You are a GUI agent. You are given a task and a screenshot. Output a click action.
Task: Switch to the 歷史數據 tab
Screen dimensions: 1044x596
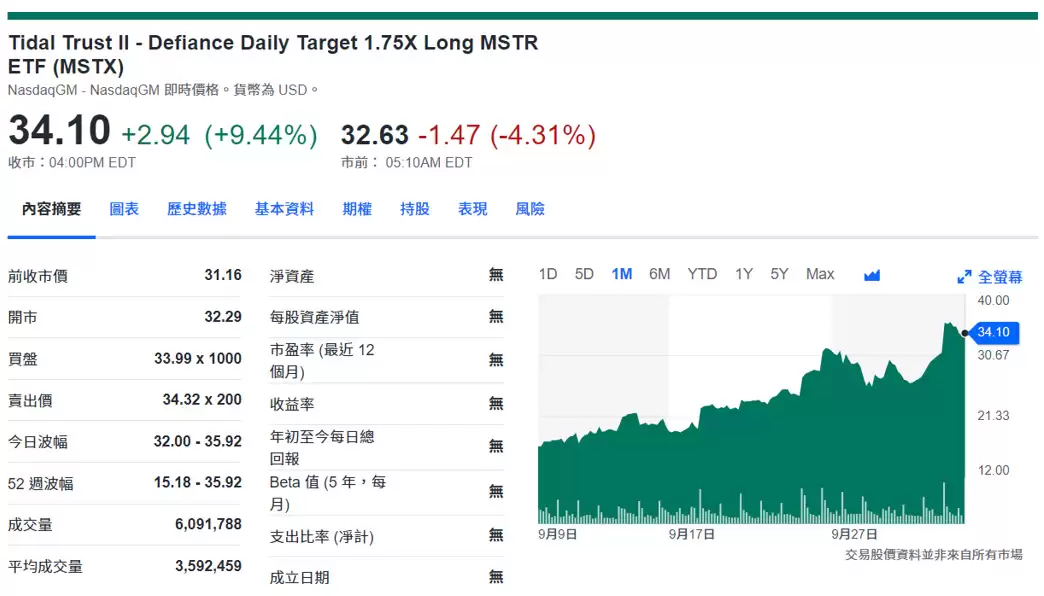click(197, 209)
